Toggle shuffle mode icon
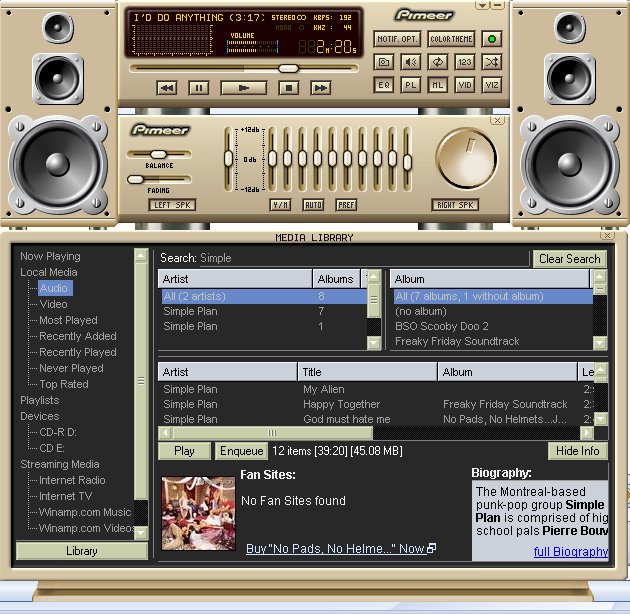Image resolution: width=630 pixels, height=614 pixels. pyautogui.click(x=492, y=62)
